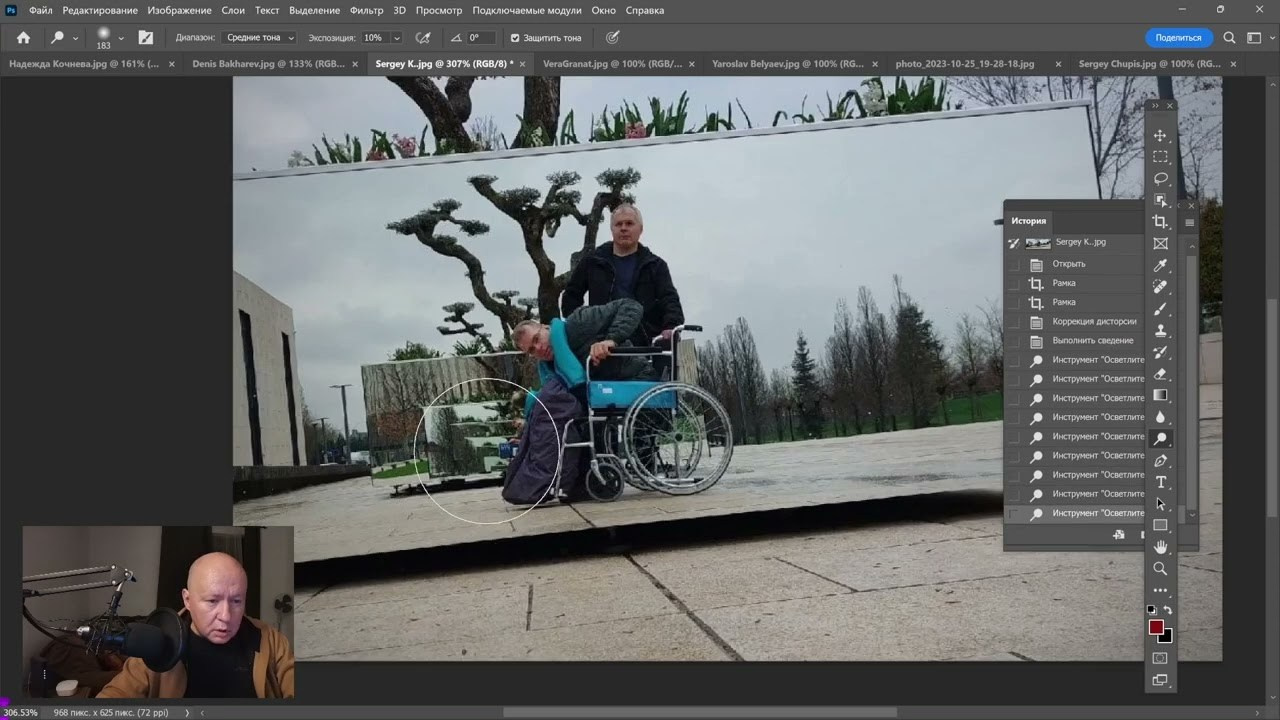
Task: Click the dark red foreground color swatch
Action: coord(1156,627)
